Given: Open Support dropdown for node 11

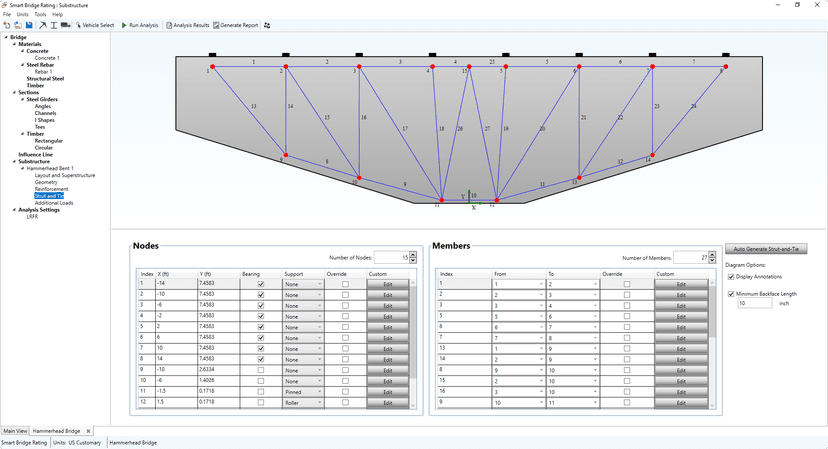Looking at the screenshot, I should click(x=302, y=393).
